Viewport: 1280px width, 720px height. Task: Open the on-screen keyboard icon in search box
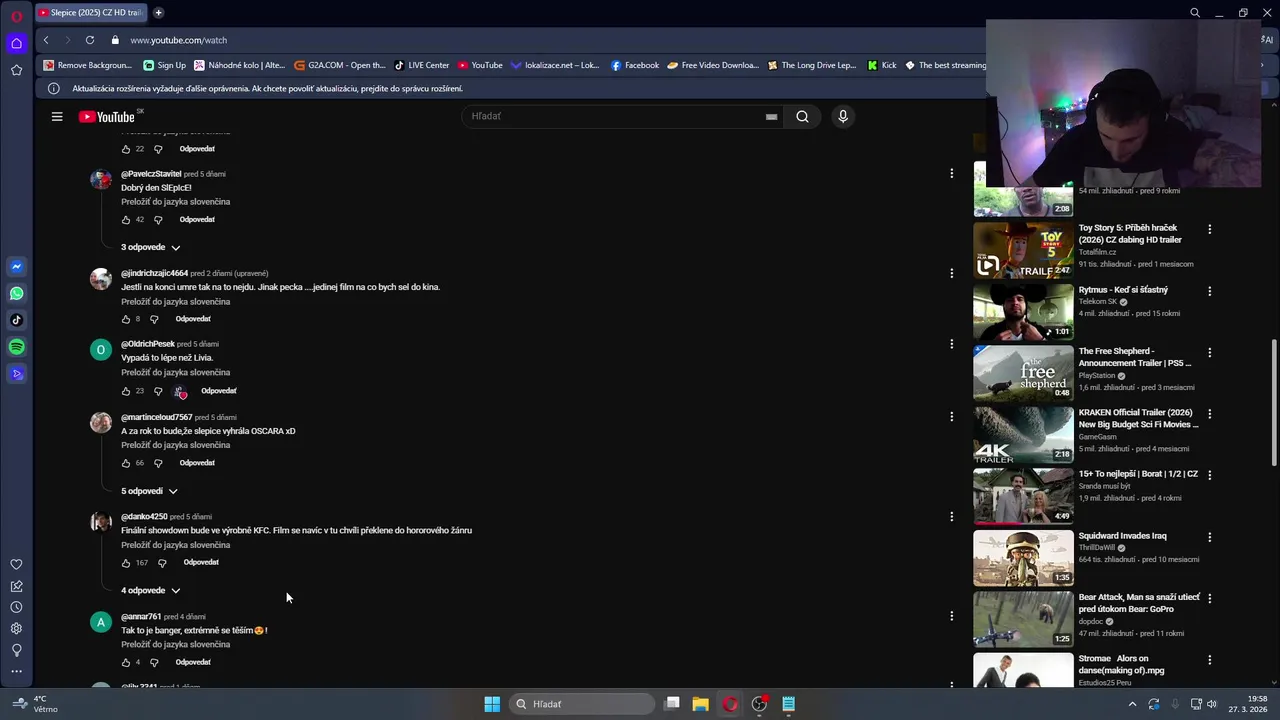pos(771,116)
